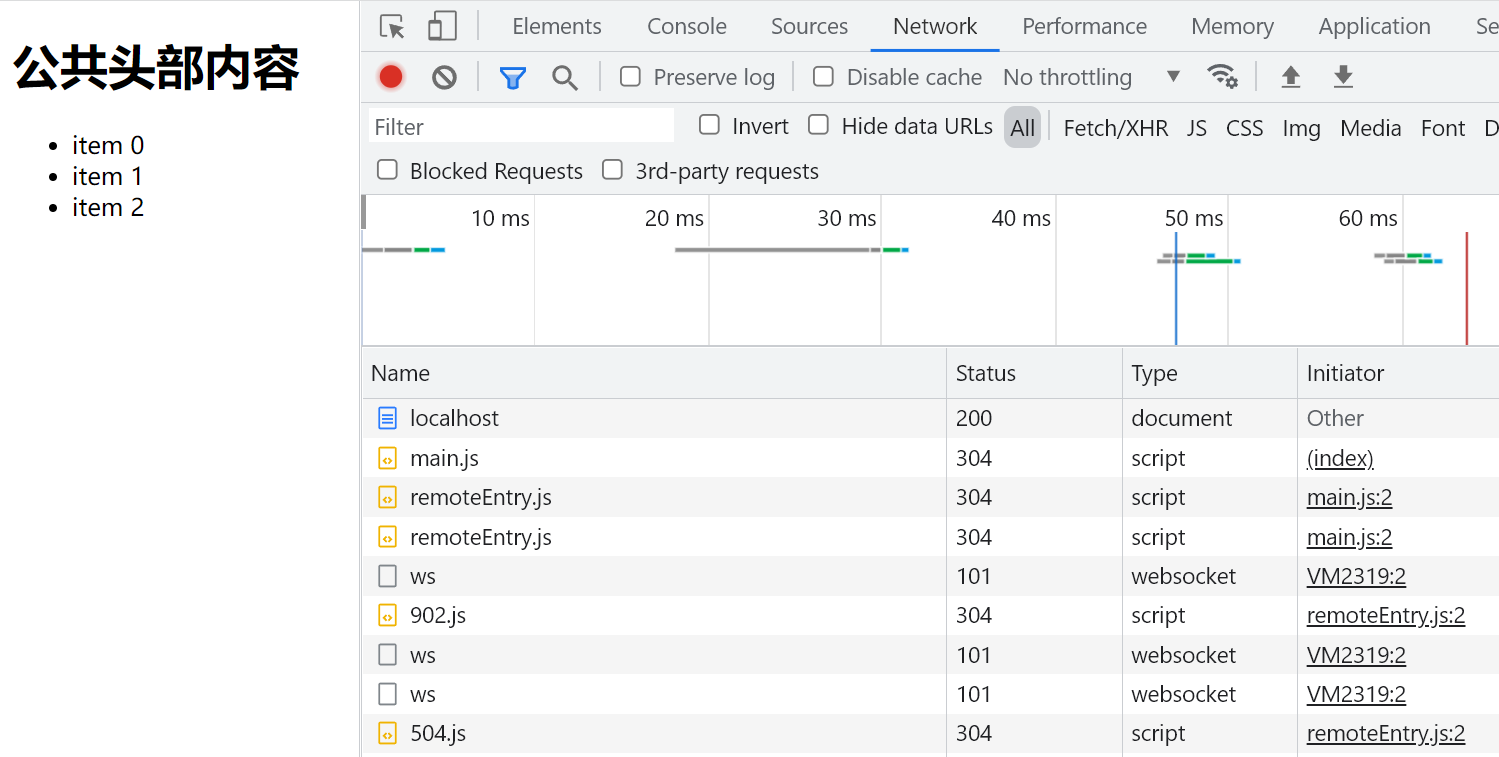Screen dimensions: 1499x757
Task: Enable the Preserve log checkbox
Action: coord(630,77)
